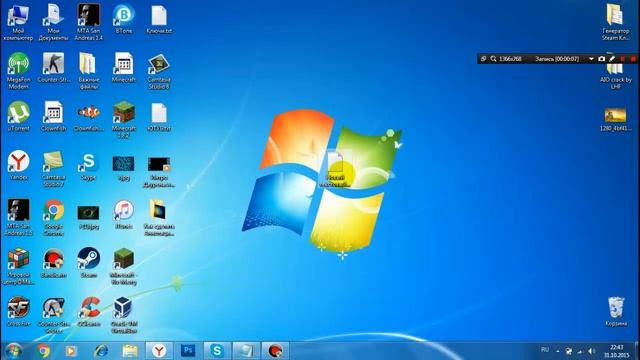Open the BTone desktop shortcut
This screenshot has height=360, width=640.
[124, 20]
